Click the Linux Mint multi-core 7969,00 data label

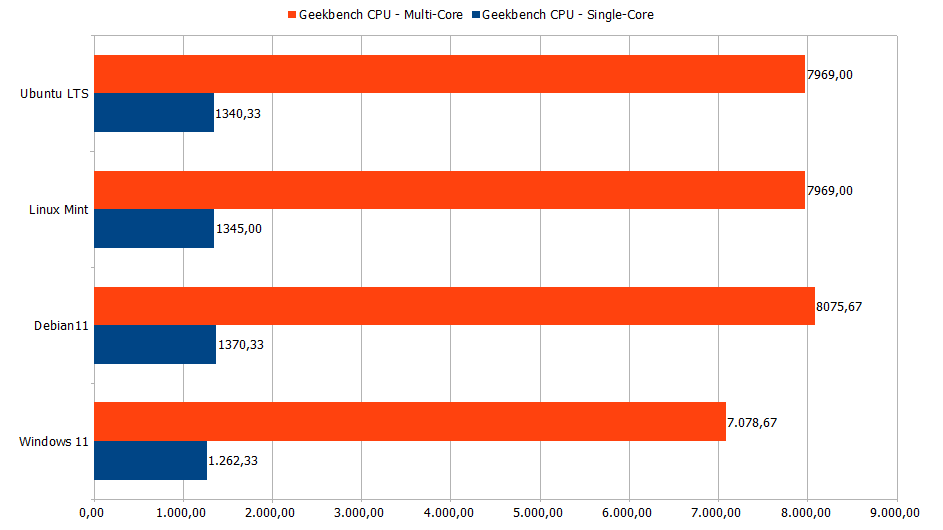(830, 191)
